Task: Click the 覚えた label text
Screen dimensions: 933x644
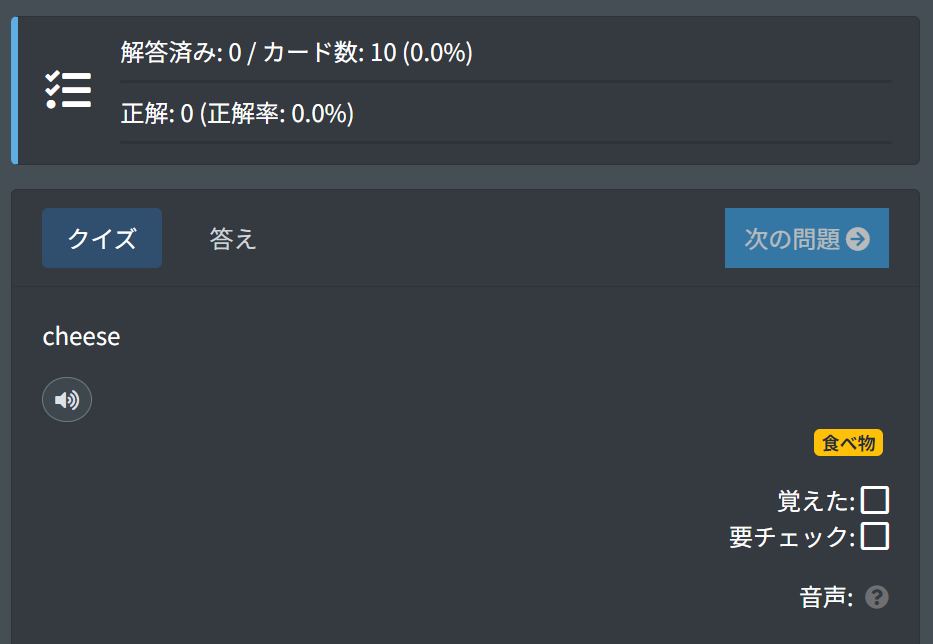Action: 816,501
